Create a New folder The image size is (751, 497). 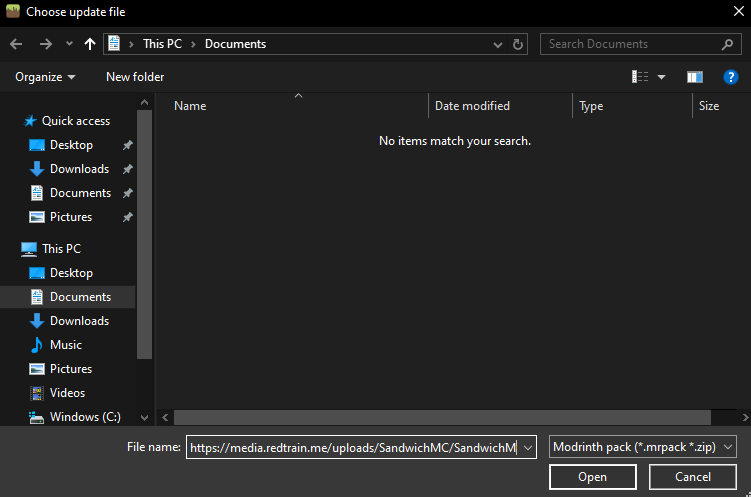(x=135, y=77)
